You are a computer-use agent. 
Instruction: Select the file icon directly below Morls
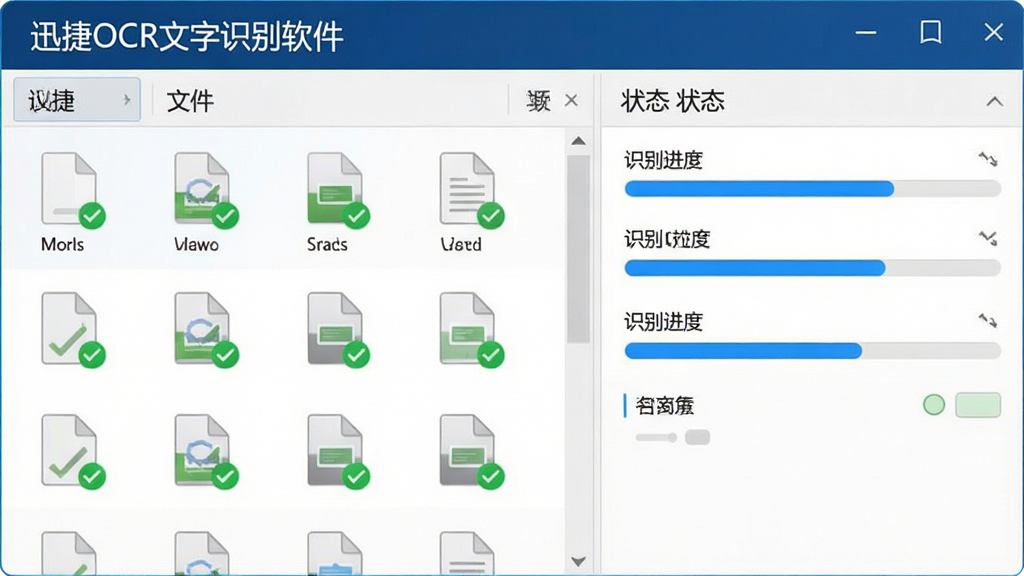point(69,328)
